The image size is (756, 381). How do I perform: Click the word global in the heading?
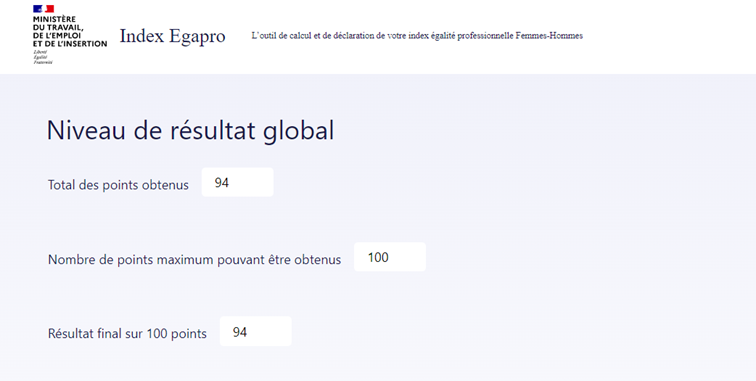(298, 130)
